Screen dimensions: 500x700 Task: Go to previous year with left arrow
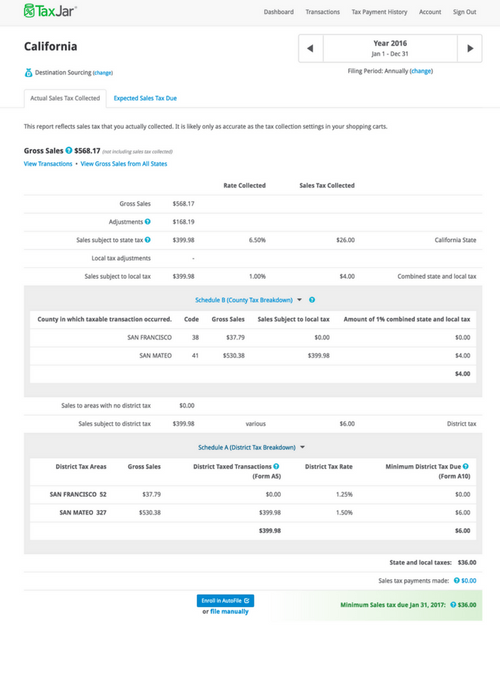[x=310, y=48]
